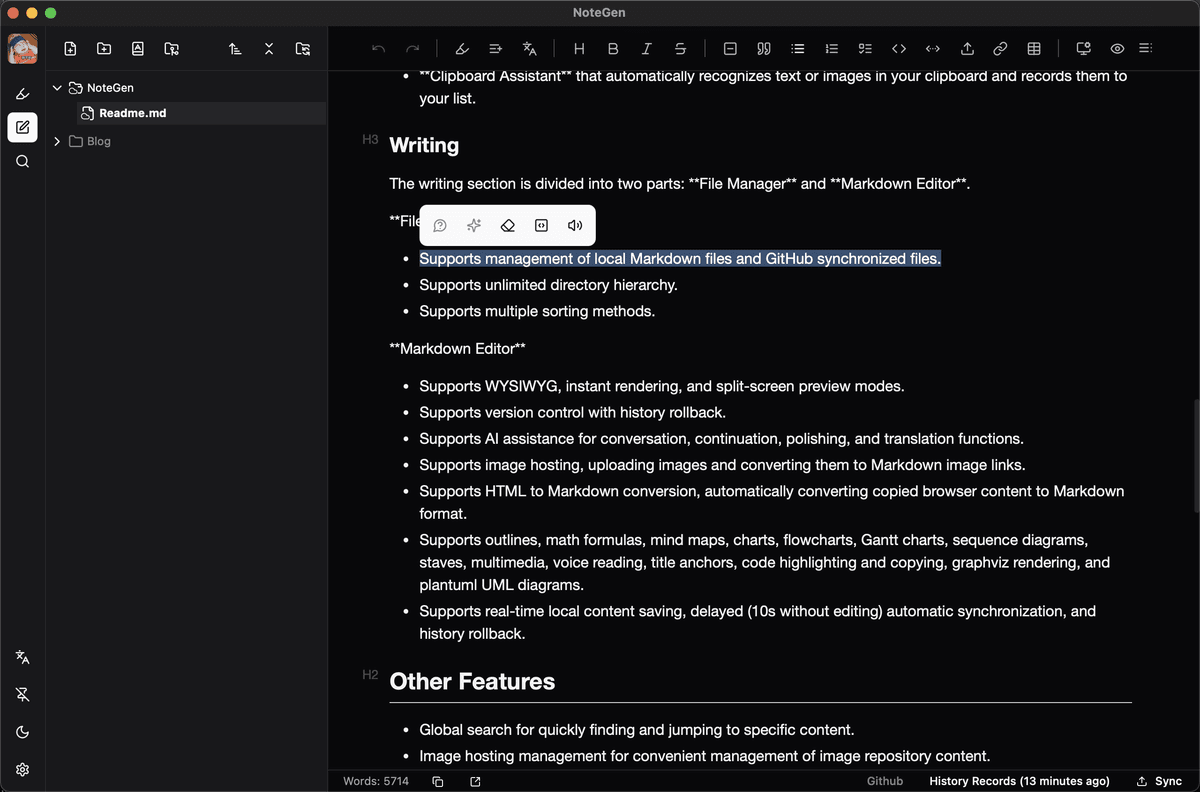The height and width of the screenshot is (792, 1200).
Task: Toggle italic formatting
Action: click(647, 48)
